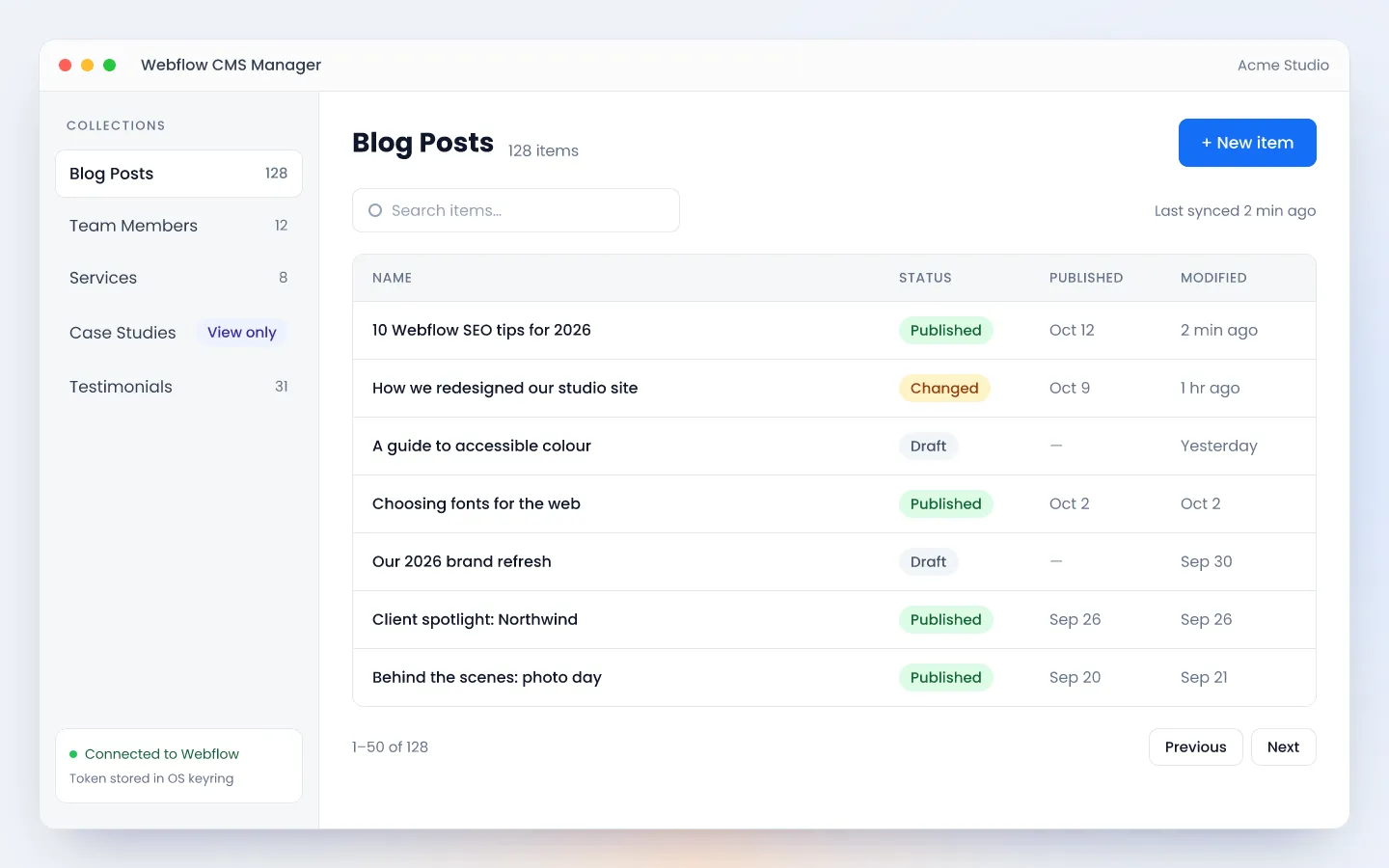The width and height of the screenshot is (1389, 868).
Task: Open the Services collection
Action: point(178,278)
